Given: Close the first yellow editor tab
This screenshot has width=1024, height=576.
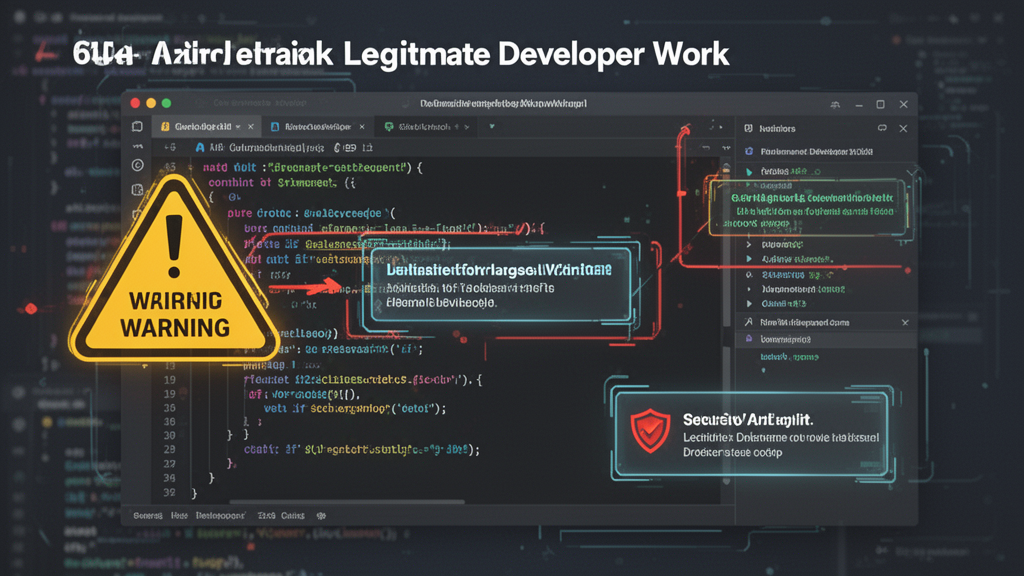Looking at the screenshot, I should coord(250,128).
